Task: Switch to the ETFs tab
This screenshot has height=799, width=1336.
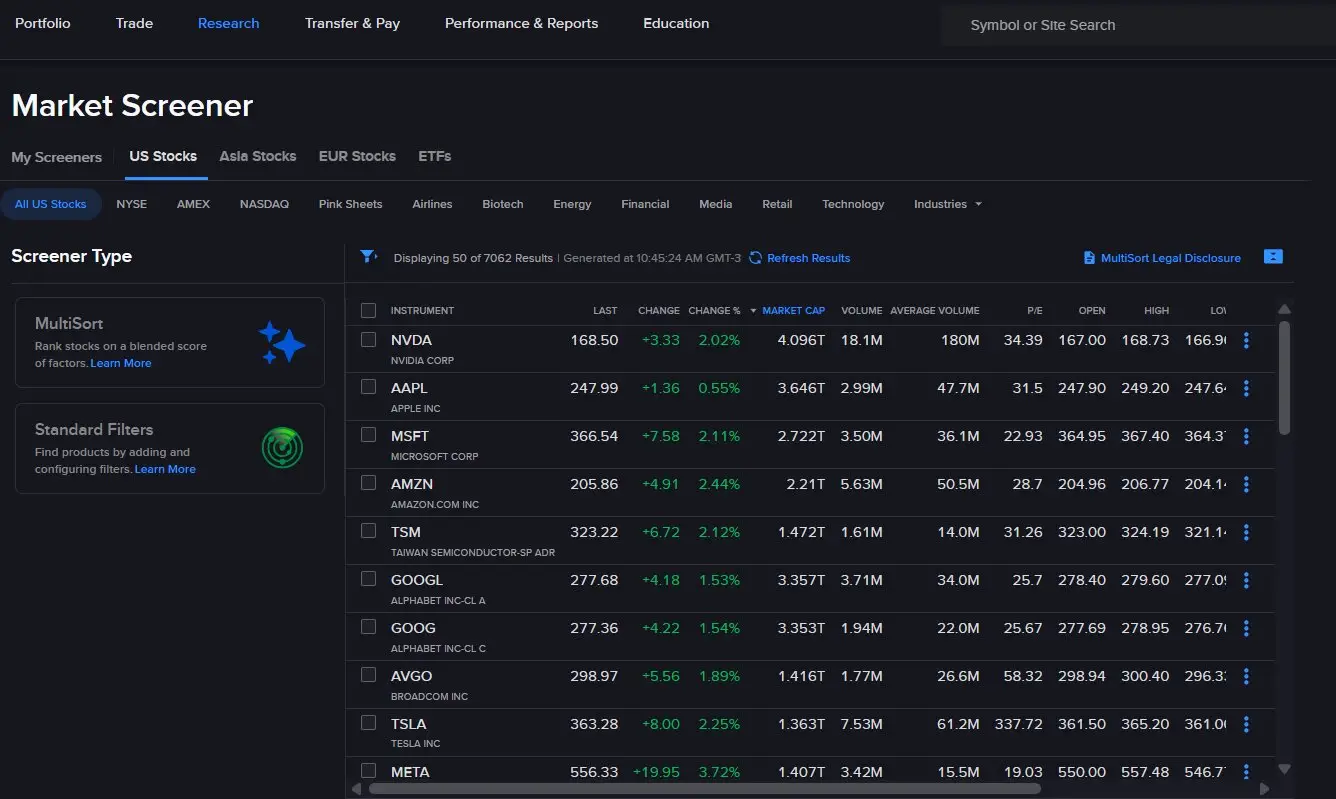Action: tap(435, 156)
